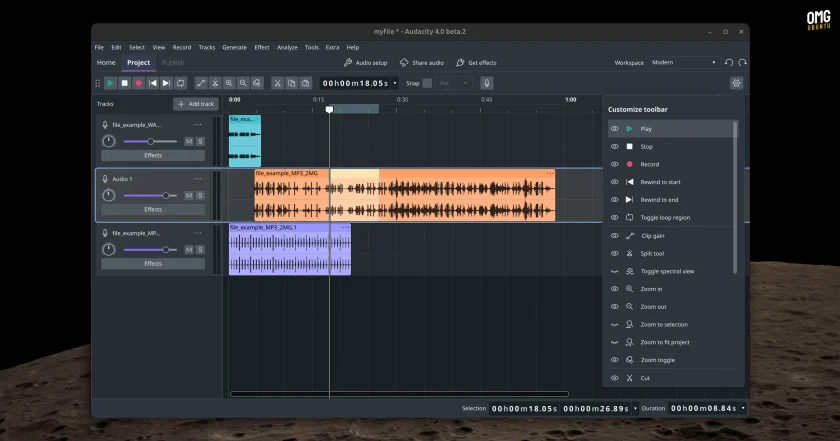Open the File menu
The image size is (840, 441).
click(x=99, y=48)
